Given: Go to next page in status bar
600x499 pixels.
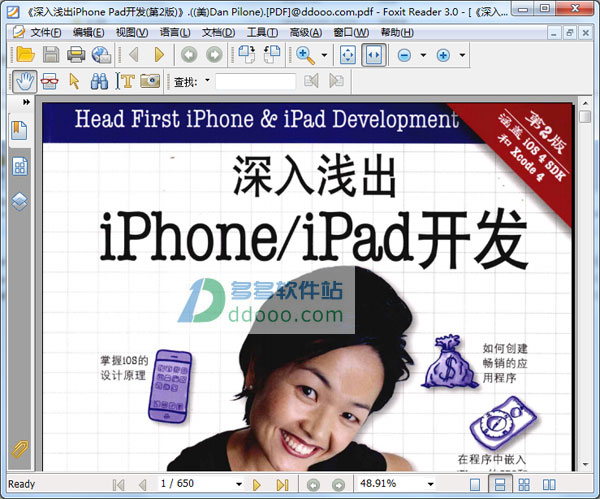Looking at the screenshot, I should tap(257, 485).
